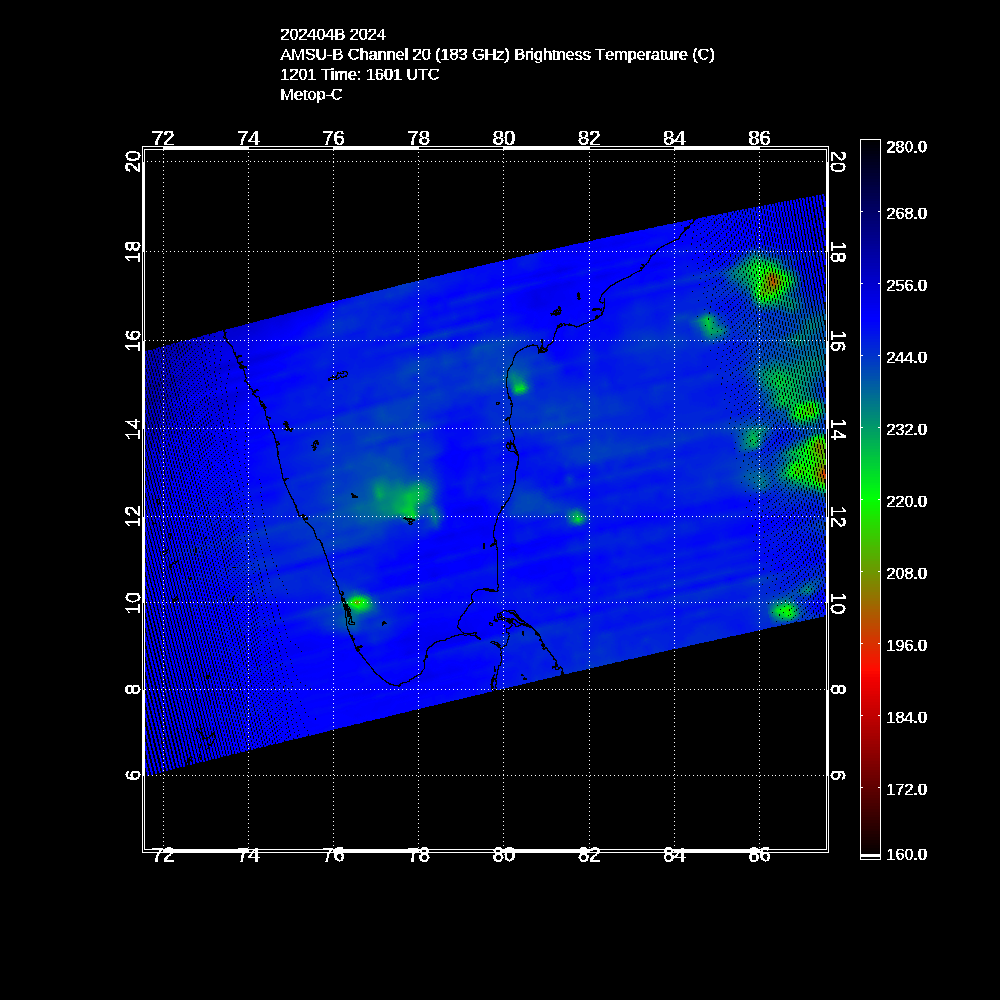The height and width of the screenshot is (1000, 1000).
Task: Click longitude label "82" on bottom axis
Action: coord(589,856)
